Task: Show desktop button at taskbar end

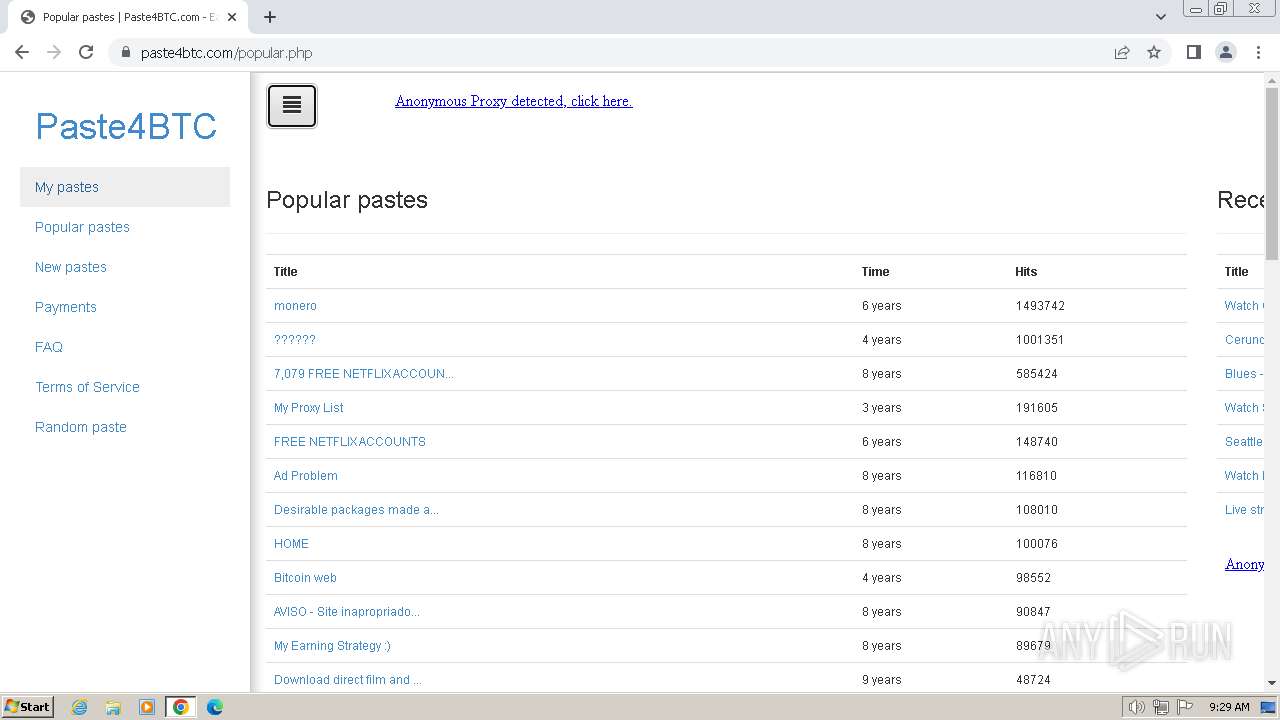Action: [x=1269, y=707]
